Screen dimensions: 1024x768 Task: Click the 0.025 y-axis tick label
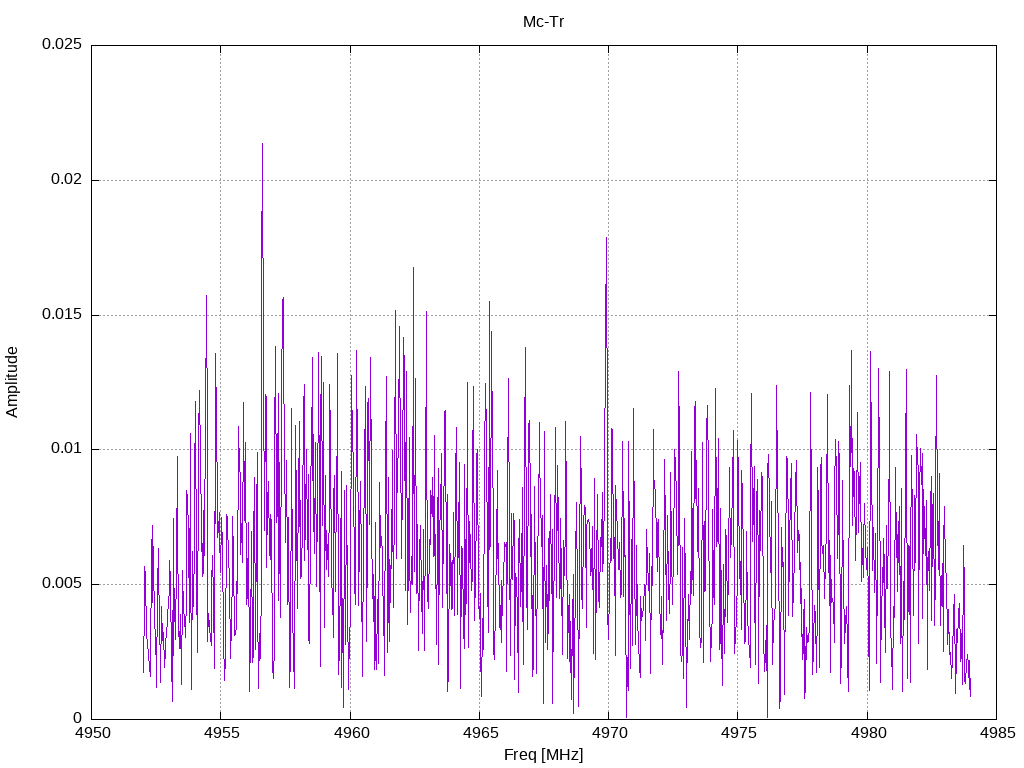(62, 44)
